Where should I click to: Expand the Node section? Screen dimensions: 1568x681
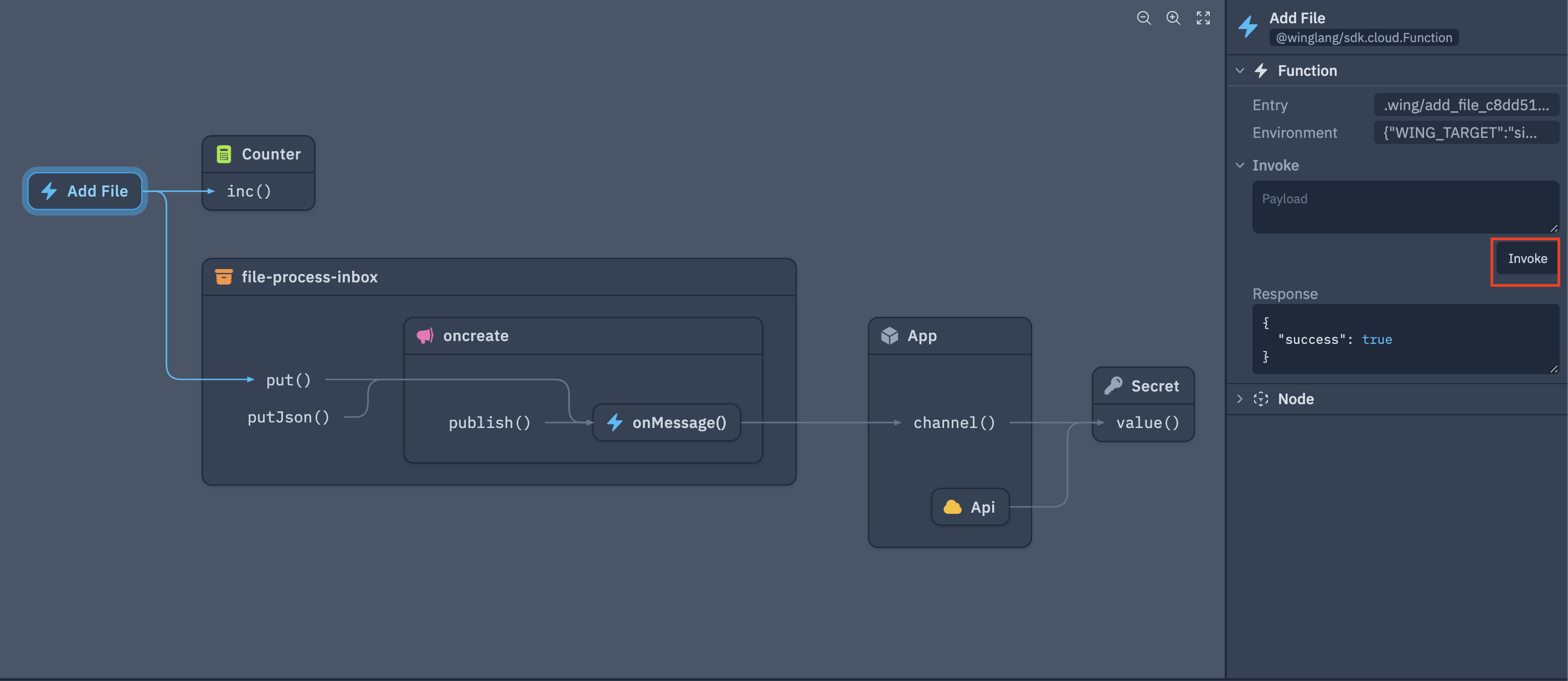1240,399
